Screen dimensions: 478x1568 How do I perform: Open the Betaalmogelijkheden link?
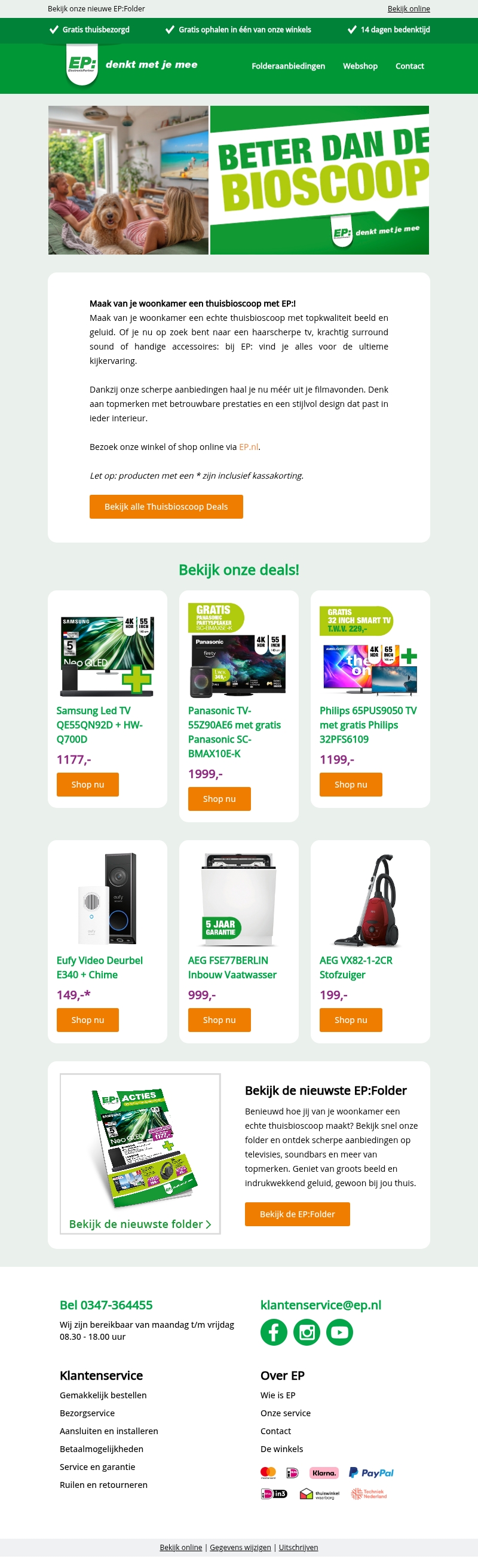click(x=102, y=1448)
